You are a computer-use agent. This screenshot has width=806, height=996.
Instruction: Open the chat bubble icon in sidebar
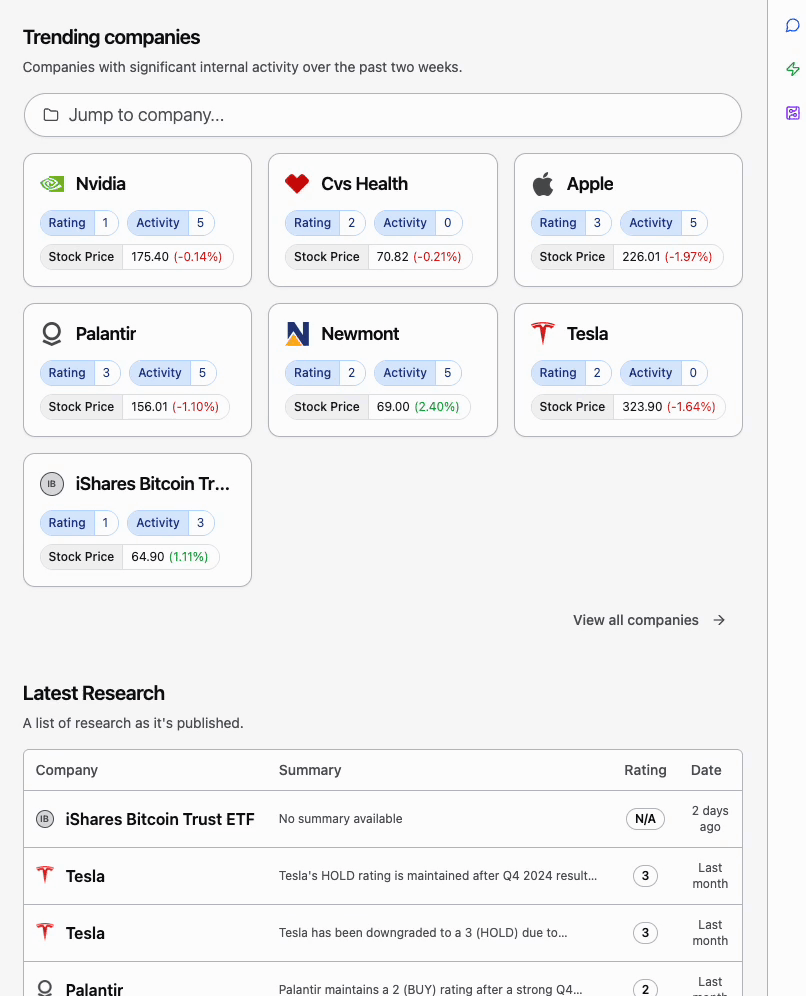pyautogui.click(x=792, y=25)
